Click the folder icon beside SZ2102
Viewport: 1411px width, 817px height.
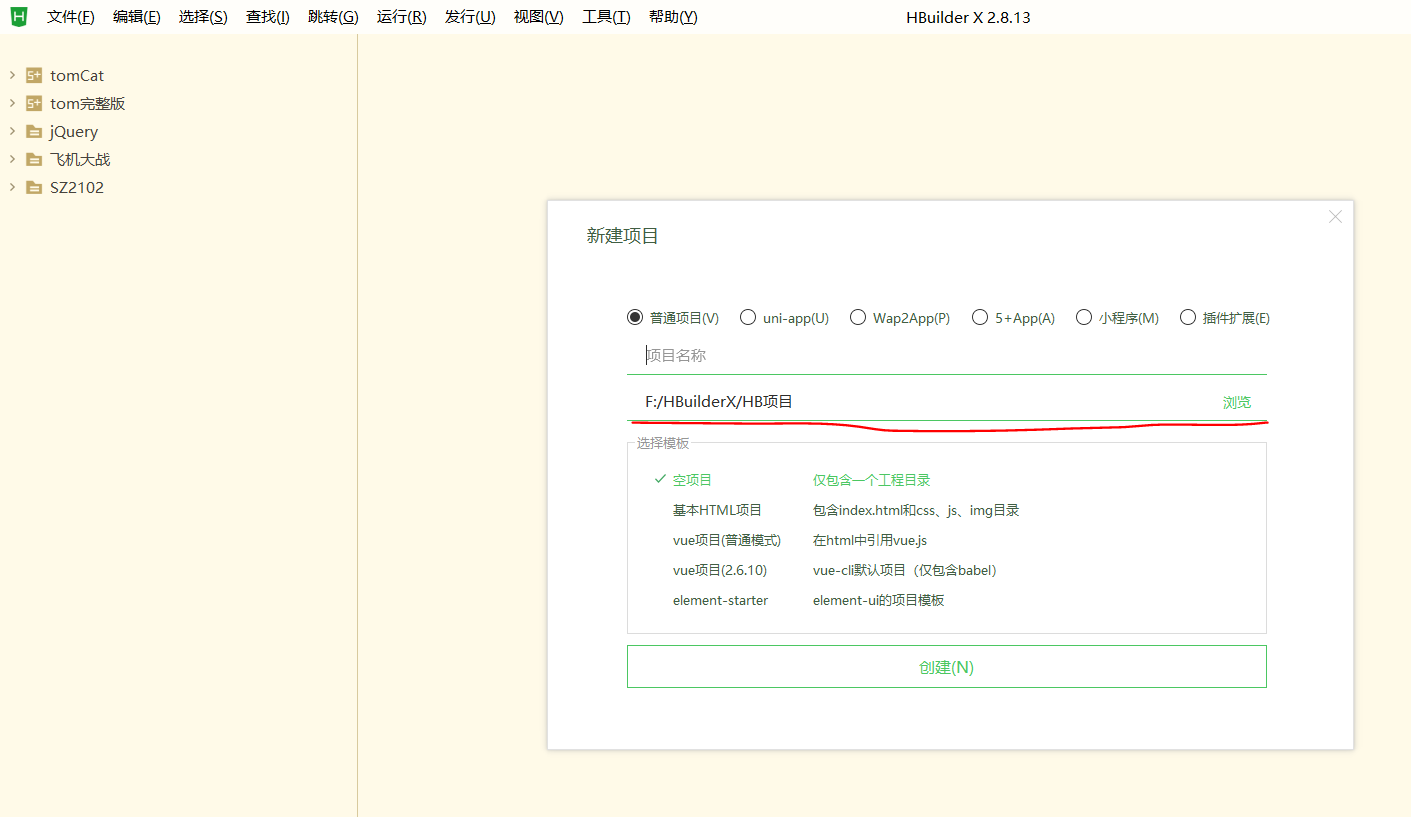pyautogui.click(x=33, y=187)
